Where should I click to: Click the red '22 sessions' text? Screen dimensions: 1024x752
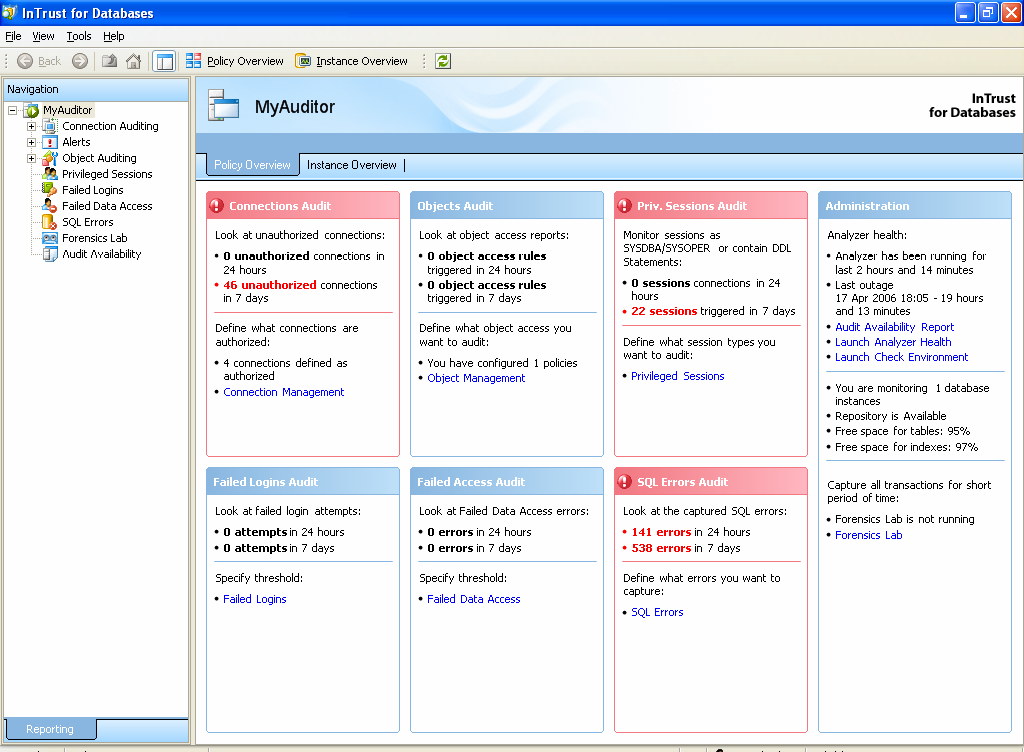[x=664, y=311]
